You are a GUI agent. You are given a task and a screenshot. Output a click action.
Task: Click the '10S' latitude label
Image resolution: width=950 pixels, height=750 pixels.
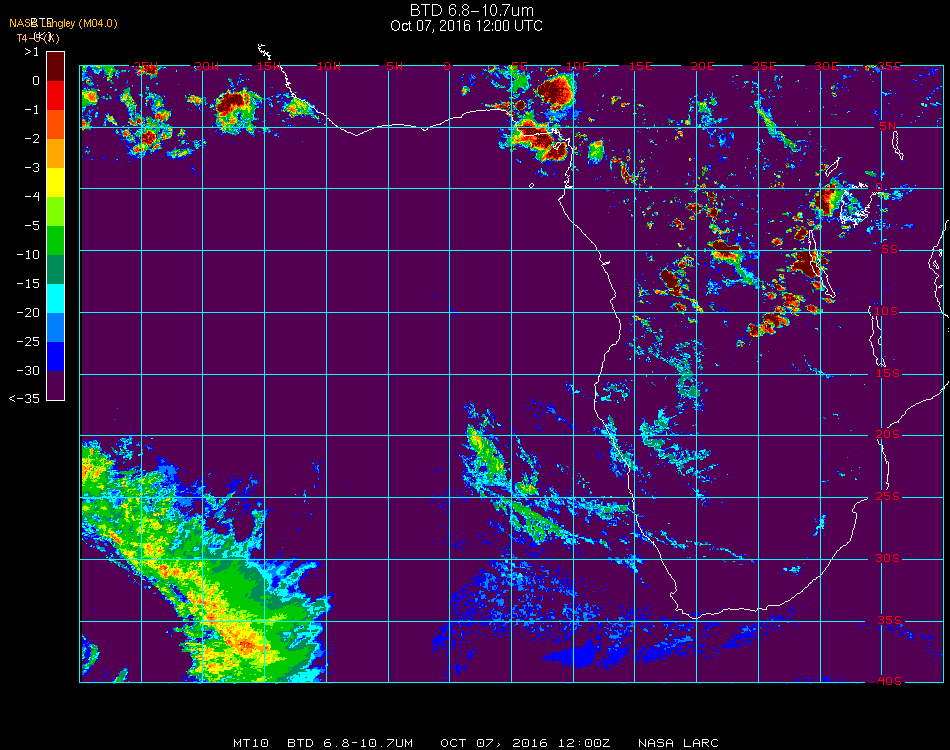click(886, 311)
